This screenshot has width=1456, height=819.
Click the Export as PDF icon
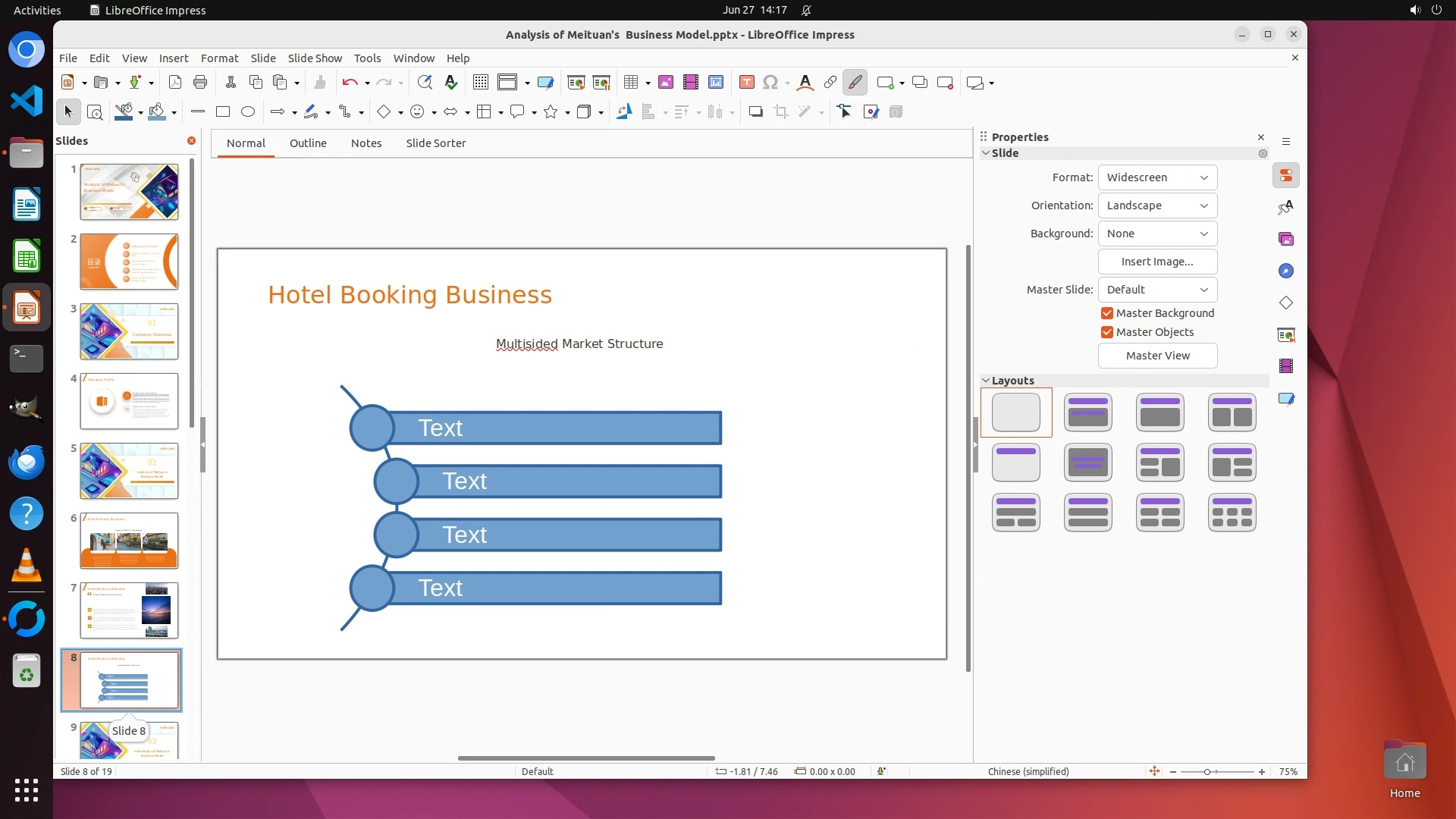tap(174, 83)
